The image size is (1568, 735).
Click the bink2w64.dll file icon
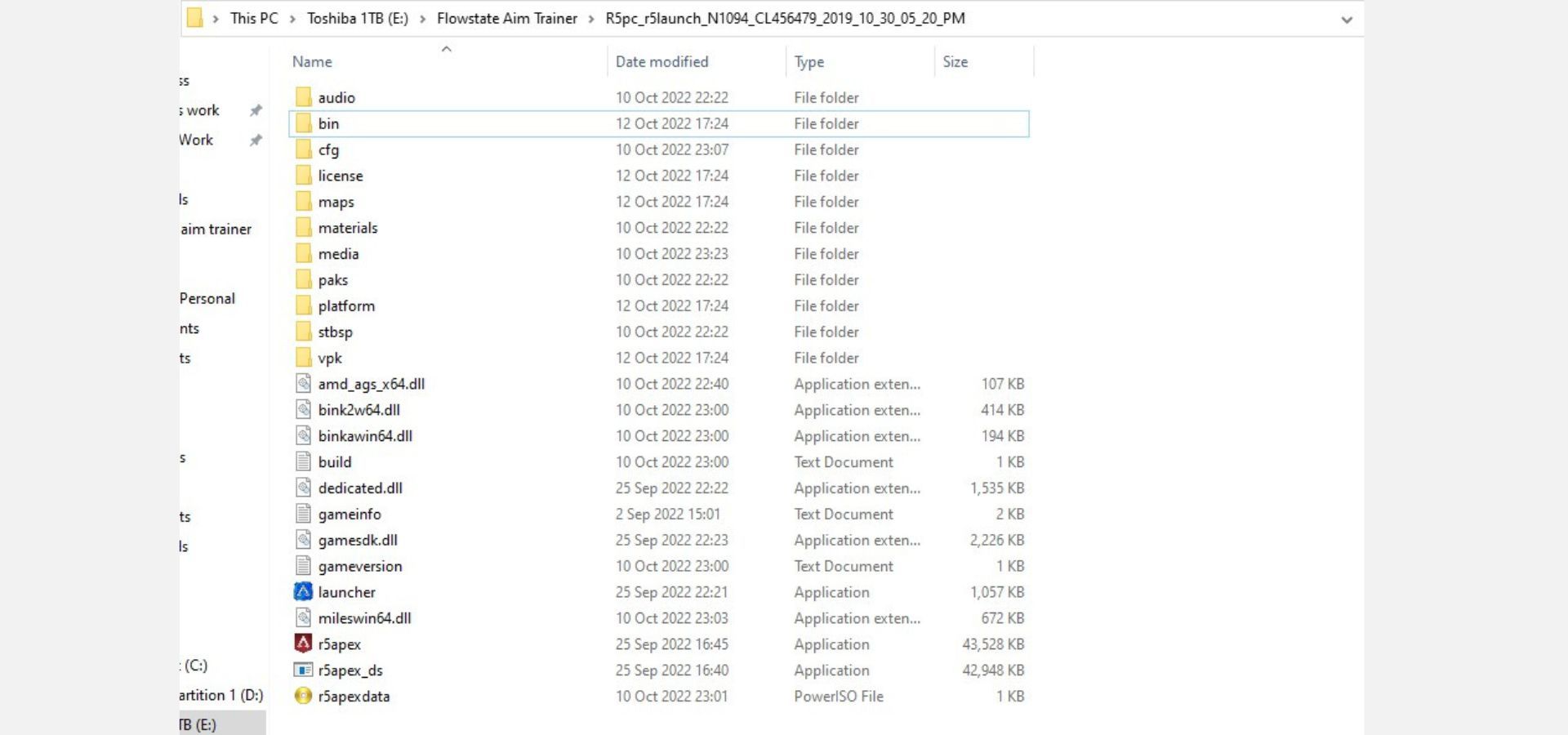303,410
